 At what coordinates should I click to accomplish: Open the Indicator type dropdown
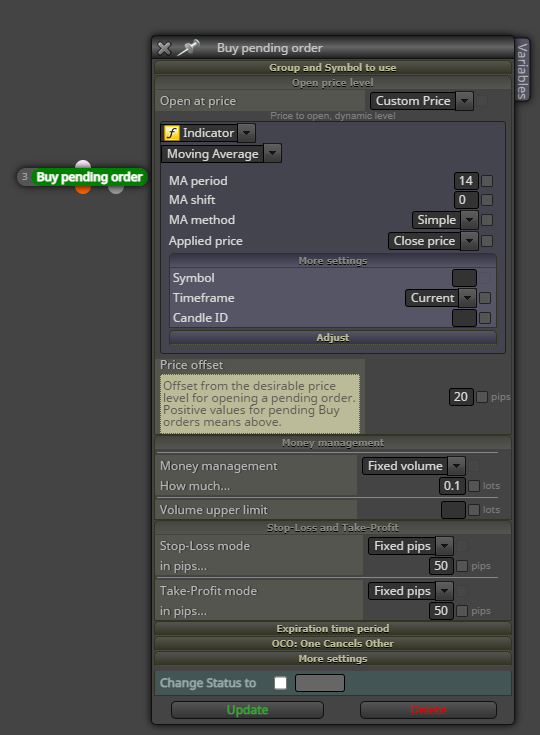209,133
